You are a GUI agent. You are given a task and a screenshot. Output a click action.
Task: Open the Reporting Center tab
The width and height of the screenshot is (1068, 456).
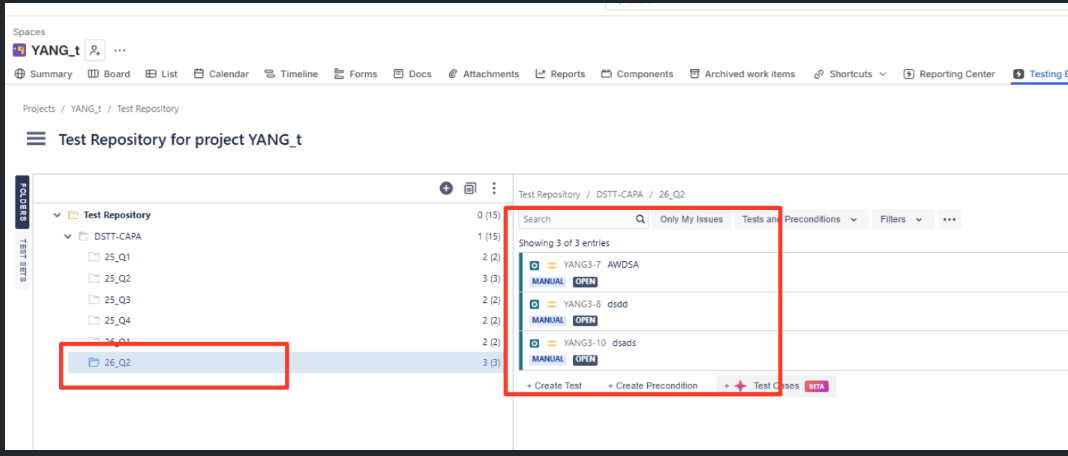point(949,74)
